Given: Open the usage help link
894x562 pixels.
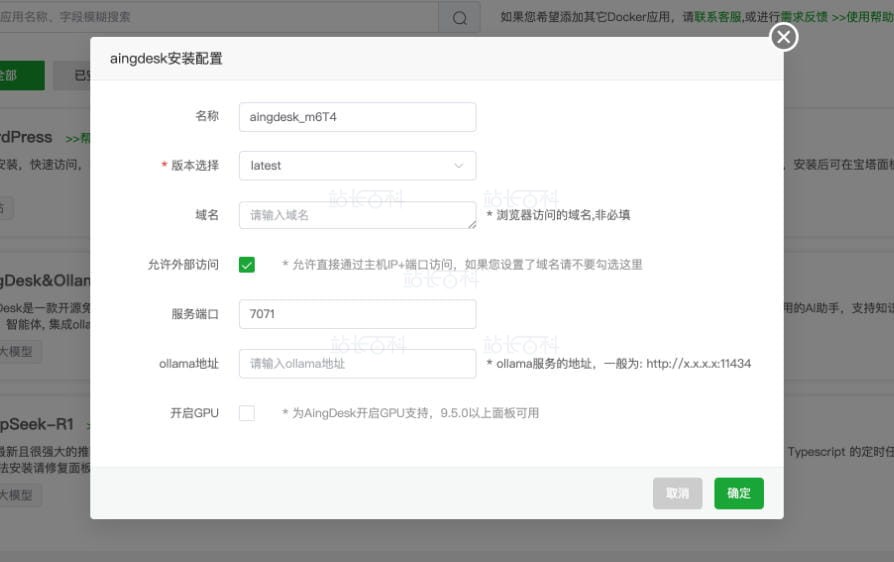Looking at the screenshot, I should tap(863, 17).
